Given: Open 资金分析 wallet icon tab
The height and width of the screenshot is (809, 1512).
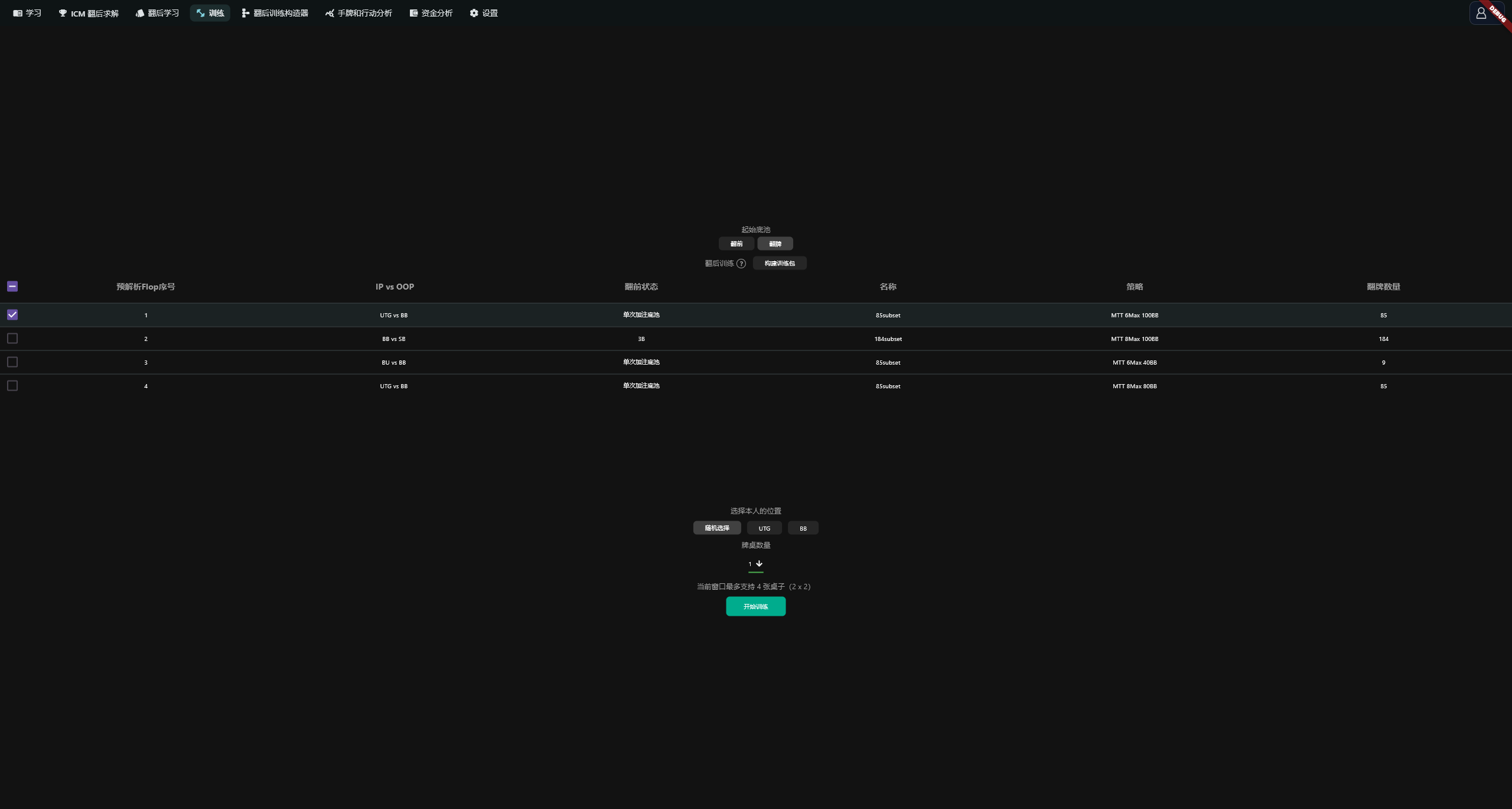Looking at the screenshot, I should coord(431,13).
